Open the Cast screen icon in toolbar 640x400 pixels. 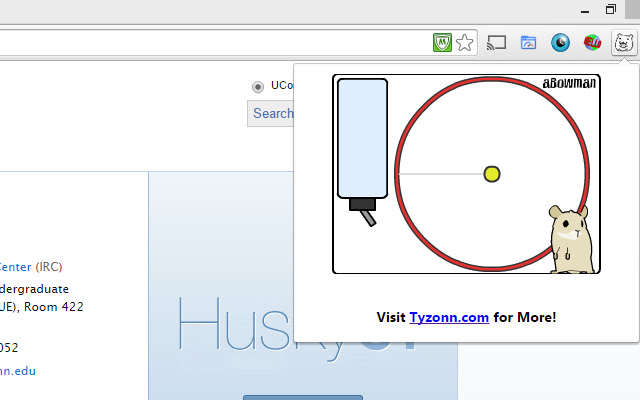[496, 42]
